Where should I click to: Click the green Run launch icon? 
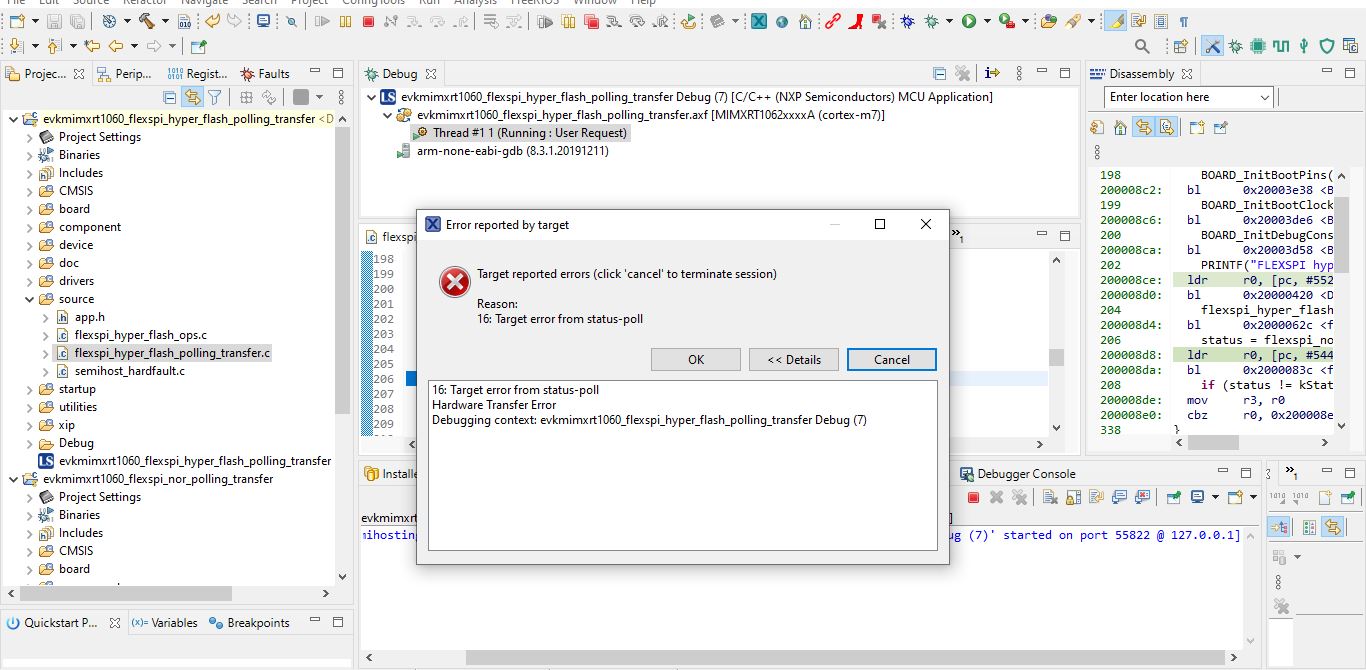[x=968, y=21]
